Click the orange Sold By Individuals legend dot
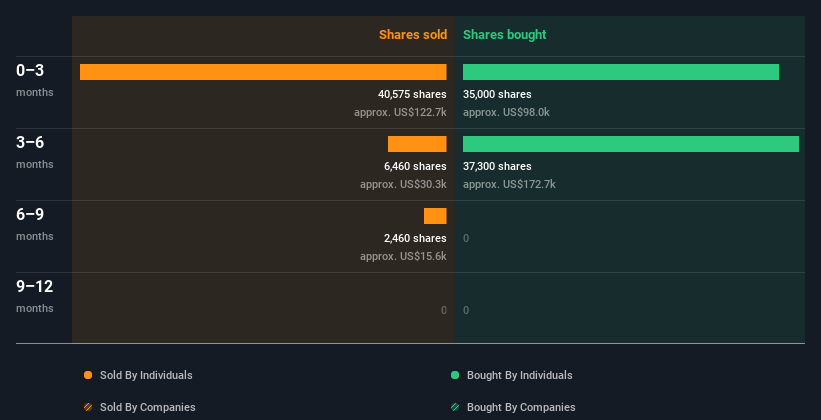The image size is (821, 420). (x=88, y=375)
